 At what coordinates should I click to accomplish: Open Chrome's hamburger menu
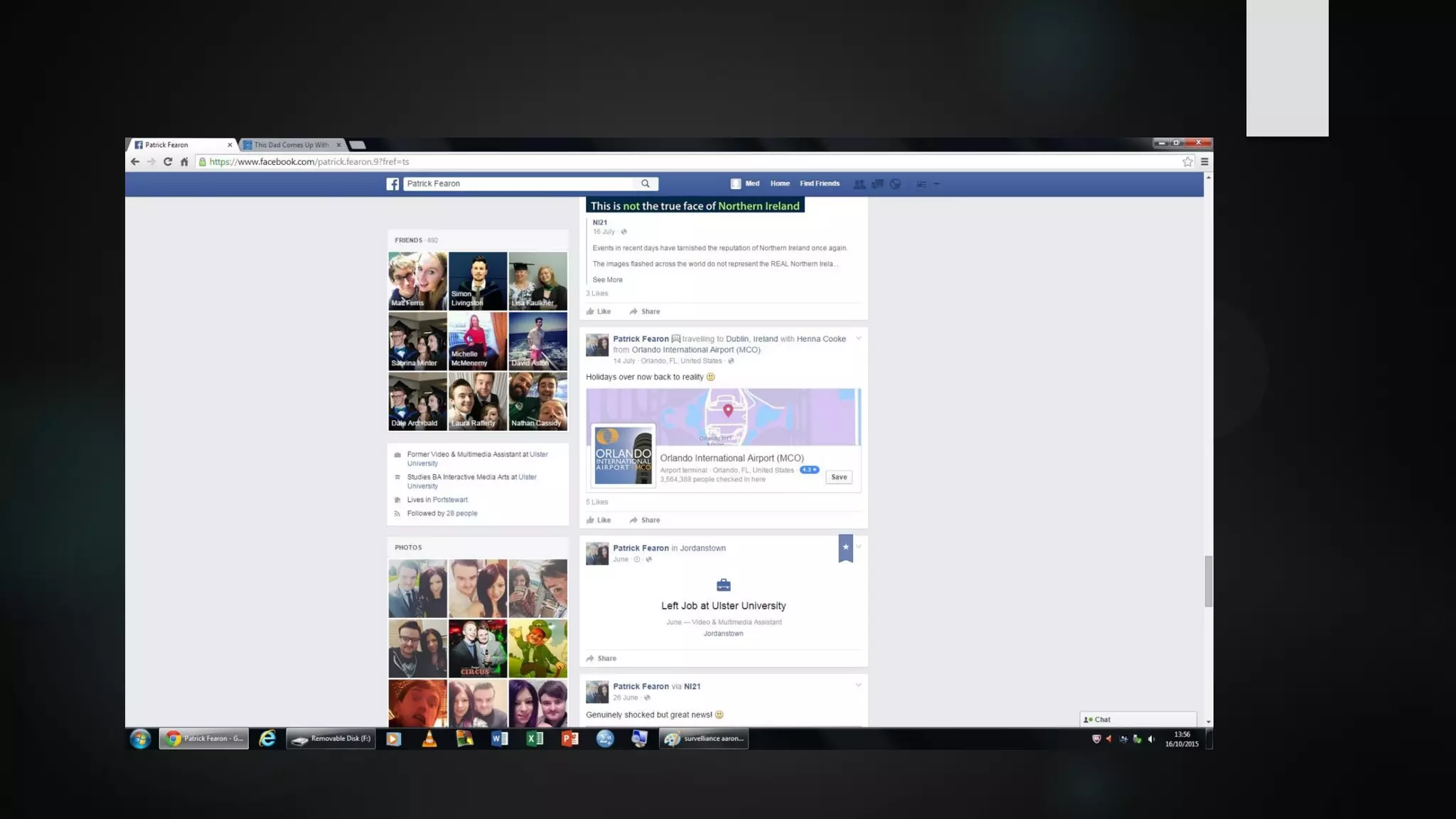[1204, 162]
